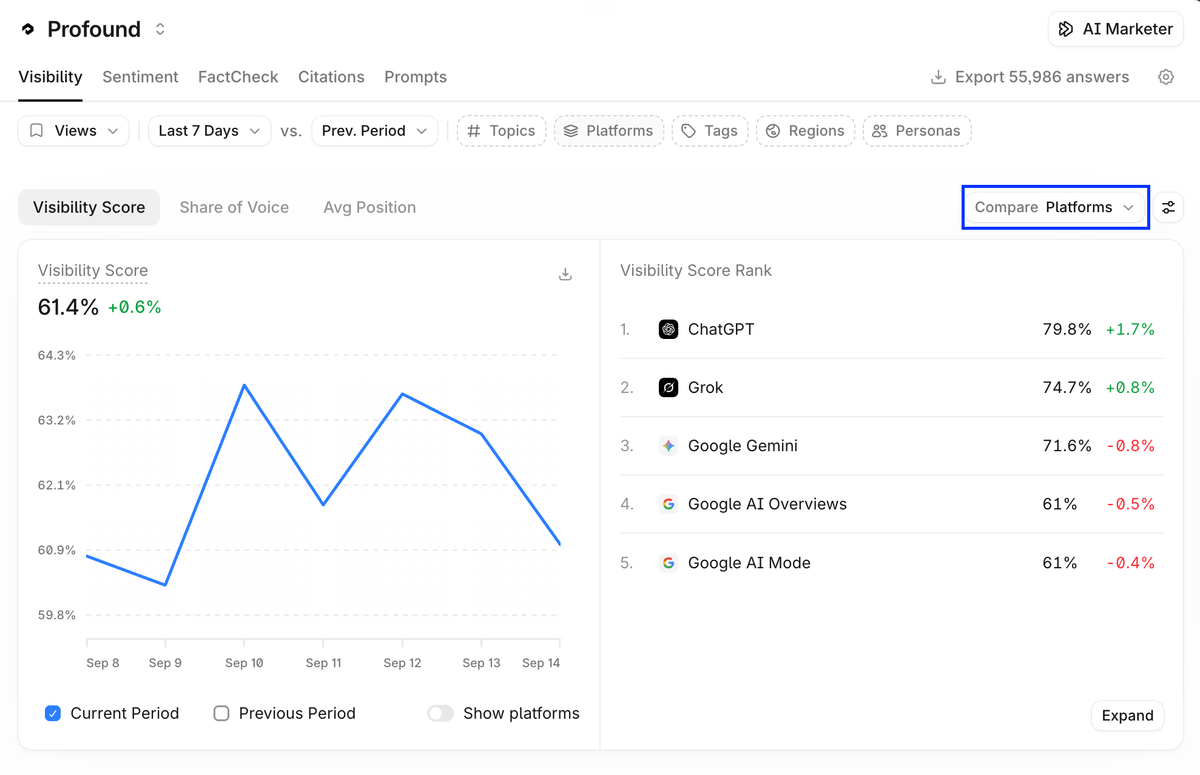Click the hash icon on Topics
The height and width of the screenshot is (775, 1200).
point(474,131)
